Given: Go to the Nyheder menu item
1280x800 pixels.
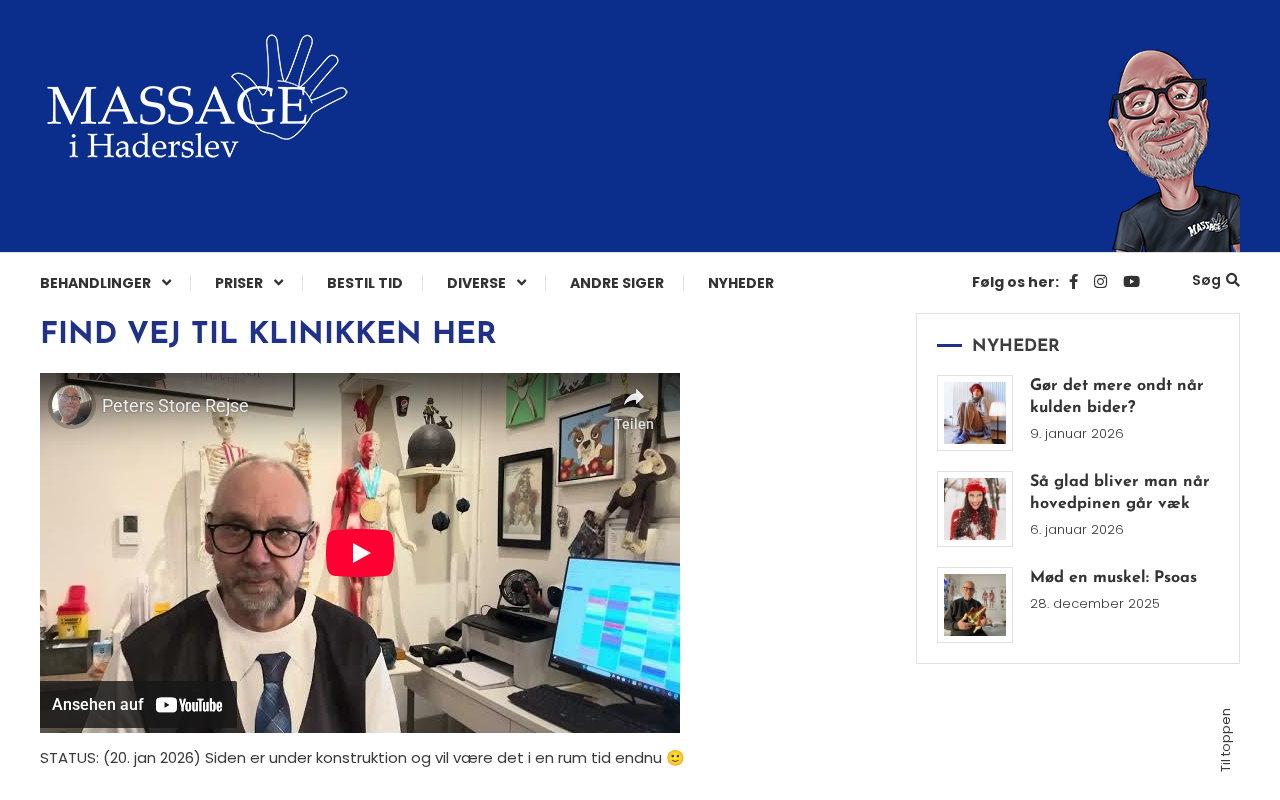Looking at the screenshot, I should [x=741, y=283].
